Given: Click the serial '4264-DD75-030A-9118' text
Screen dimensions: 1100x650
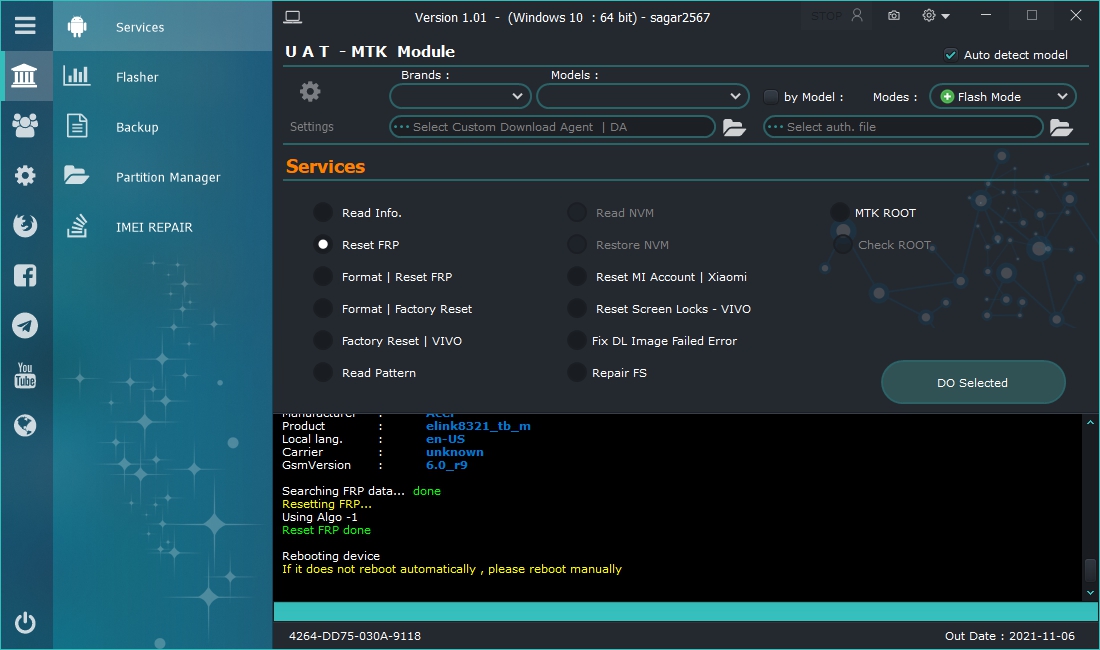Looking at the screenshot, I should tap(355, 636).
